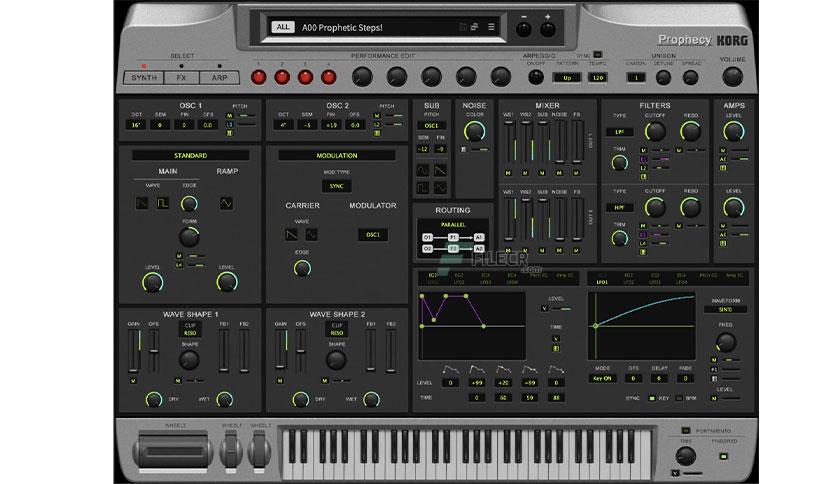This screenshot has width=836, height=484.
Task: Click the save preset icon in display
Action: point(463,27)
